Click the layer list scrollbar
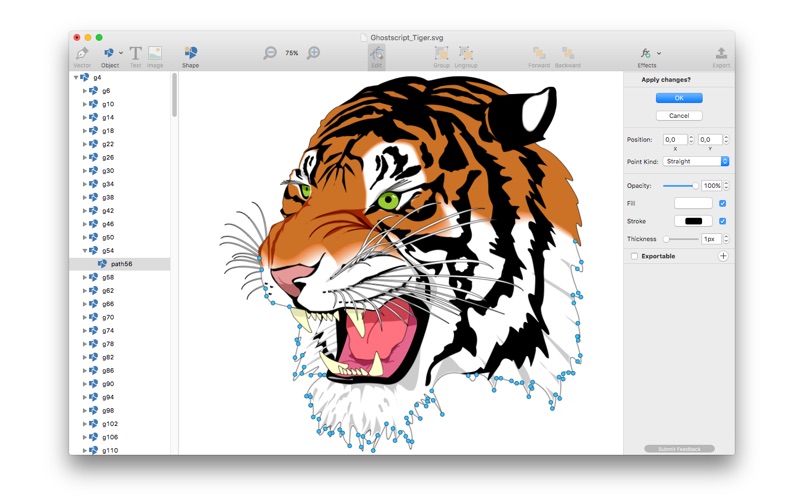Screen dimensions: 800x500 click(174, 95)
